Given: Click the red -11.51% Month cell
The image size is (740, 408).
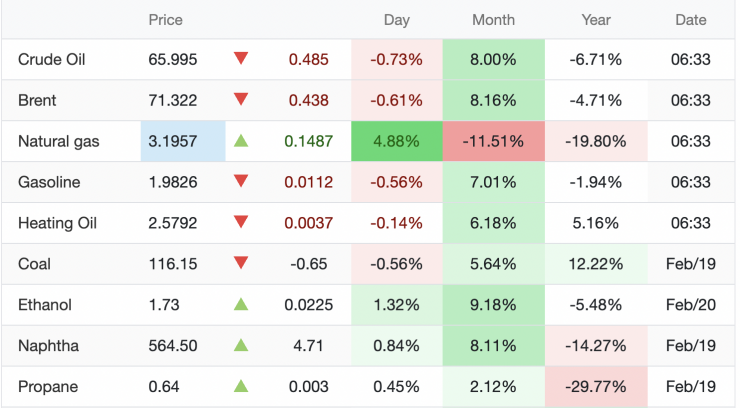Looking at the screenshot, I should tap(494, 141).
